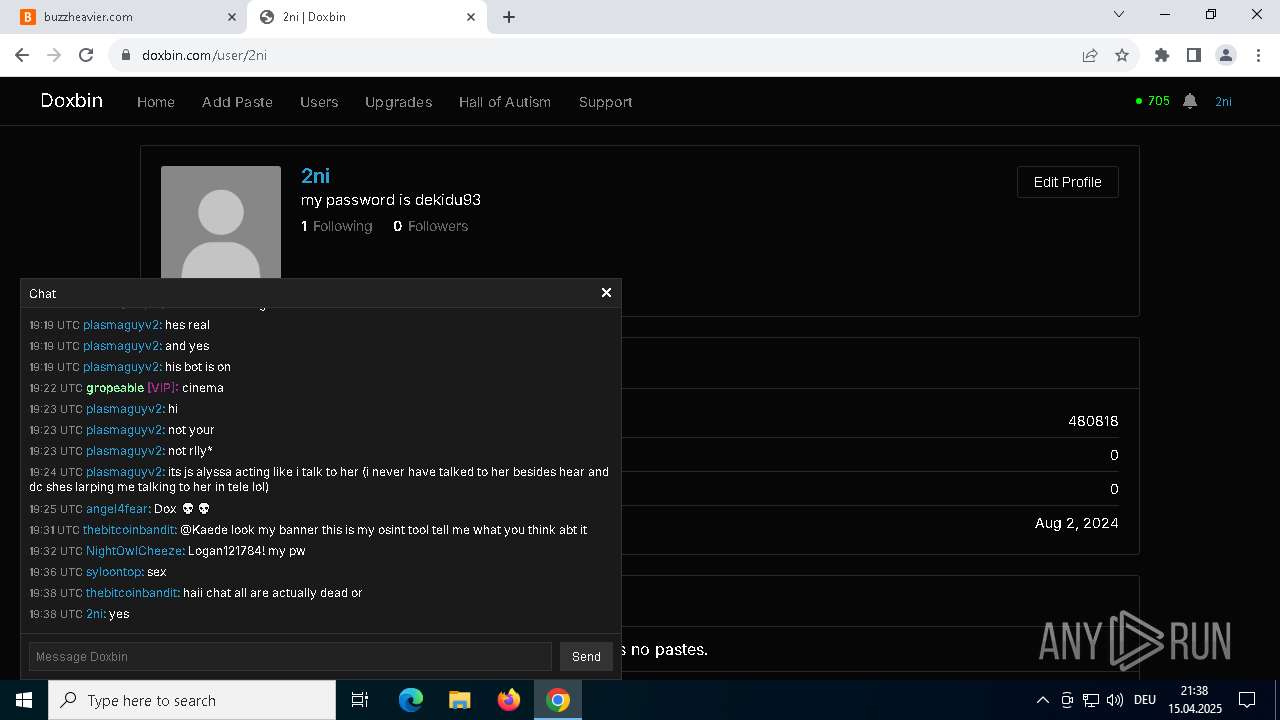Send the chat message with the Send button
This screenshot has height=720, width=1280.
coord(586,656)
